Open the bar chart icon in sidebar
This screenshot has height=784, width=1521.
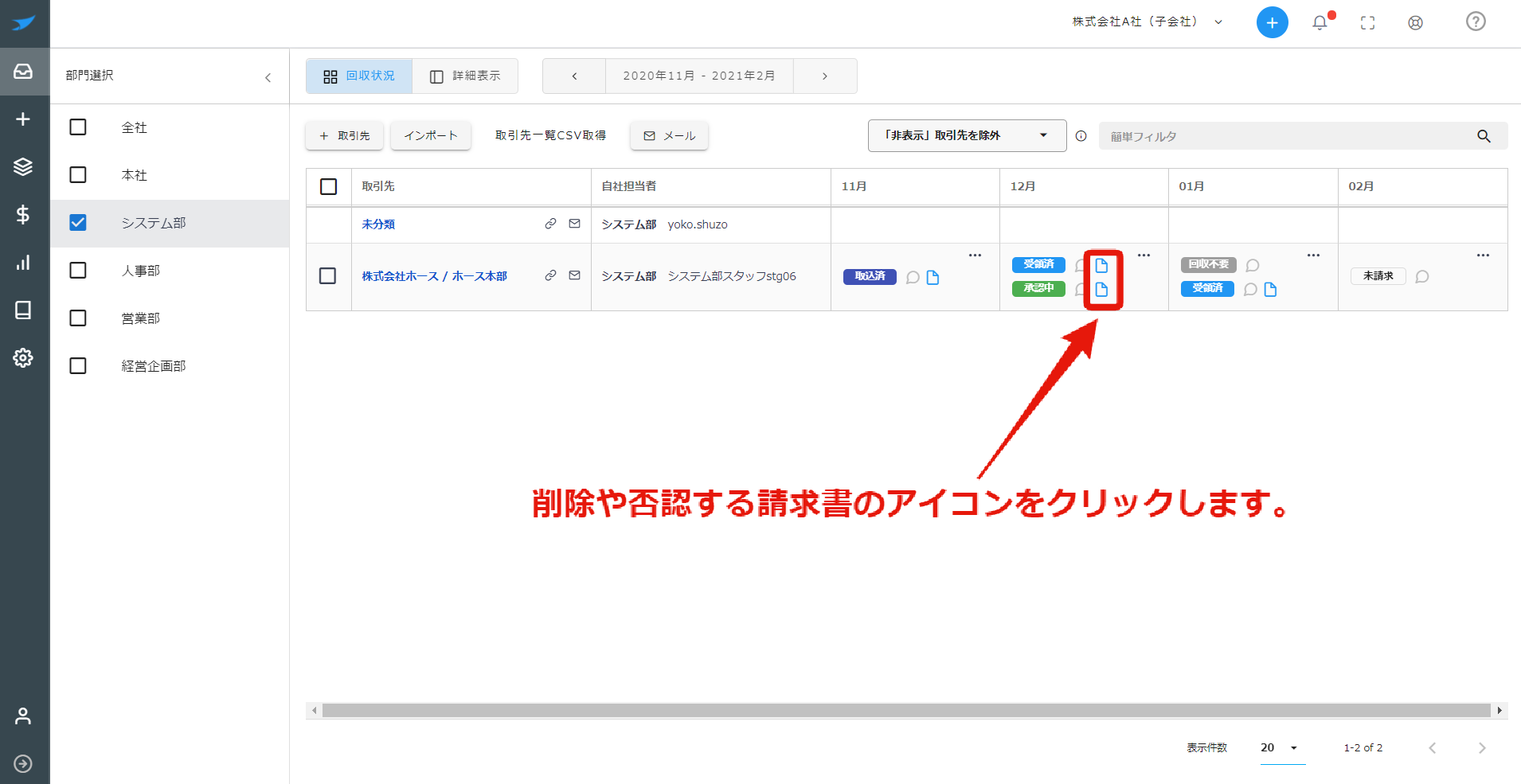pyautogui.click(x=23, y=263)
